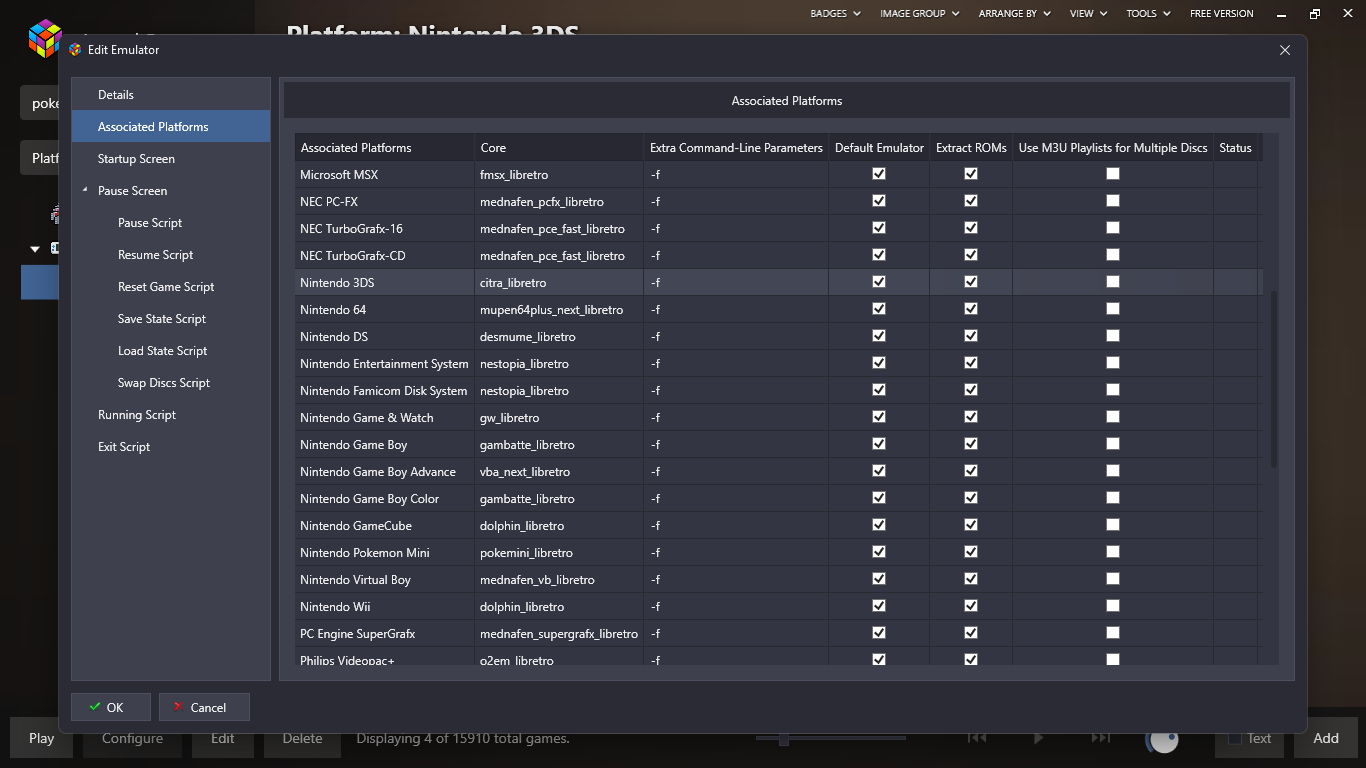
Task: Toggle the Text checkbox in bottom bar
Action: [1234, 738]
